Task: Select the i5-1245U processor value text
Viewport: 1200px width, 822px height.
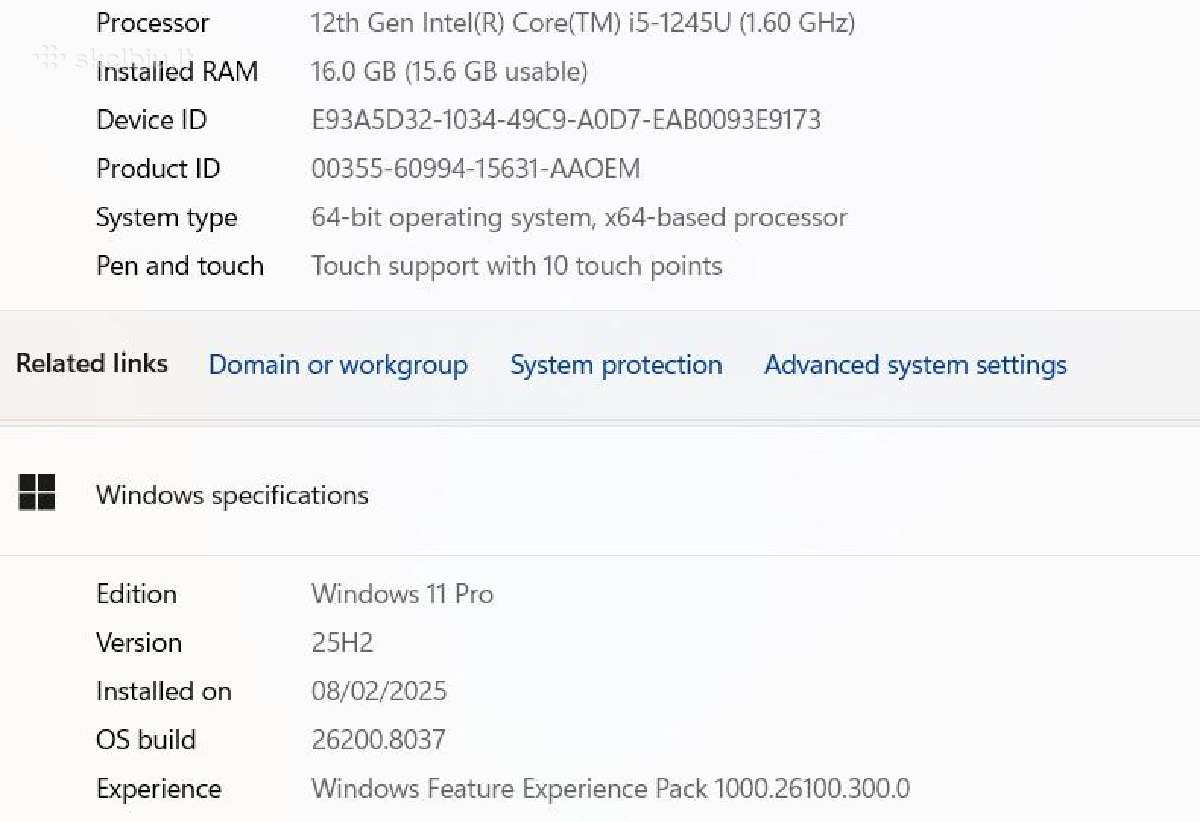Action: [x=583, y=22]
